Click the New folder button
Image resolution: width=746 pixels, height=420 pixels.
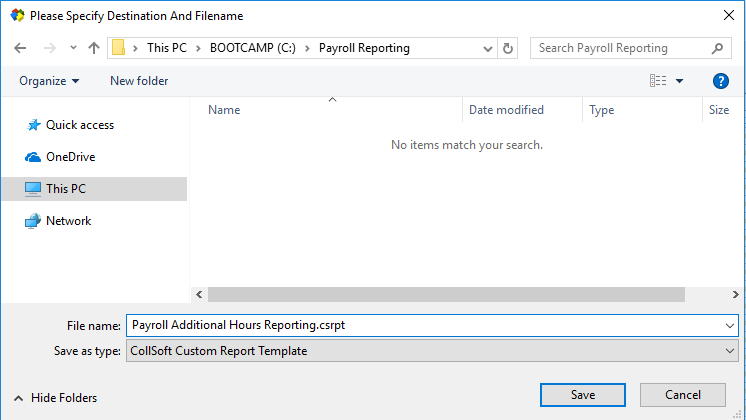(x=139, y=81)
